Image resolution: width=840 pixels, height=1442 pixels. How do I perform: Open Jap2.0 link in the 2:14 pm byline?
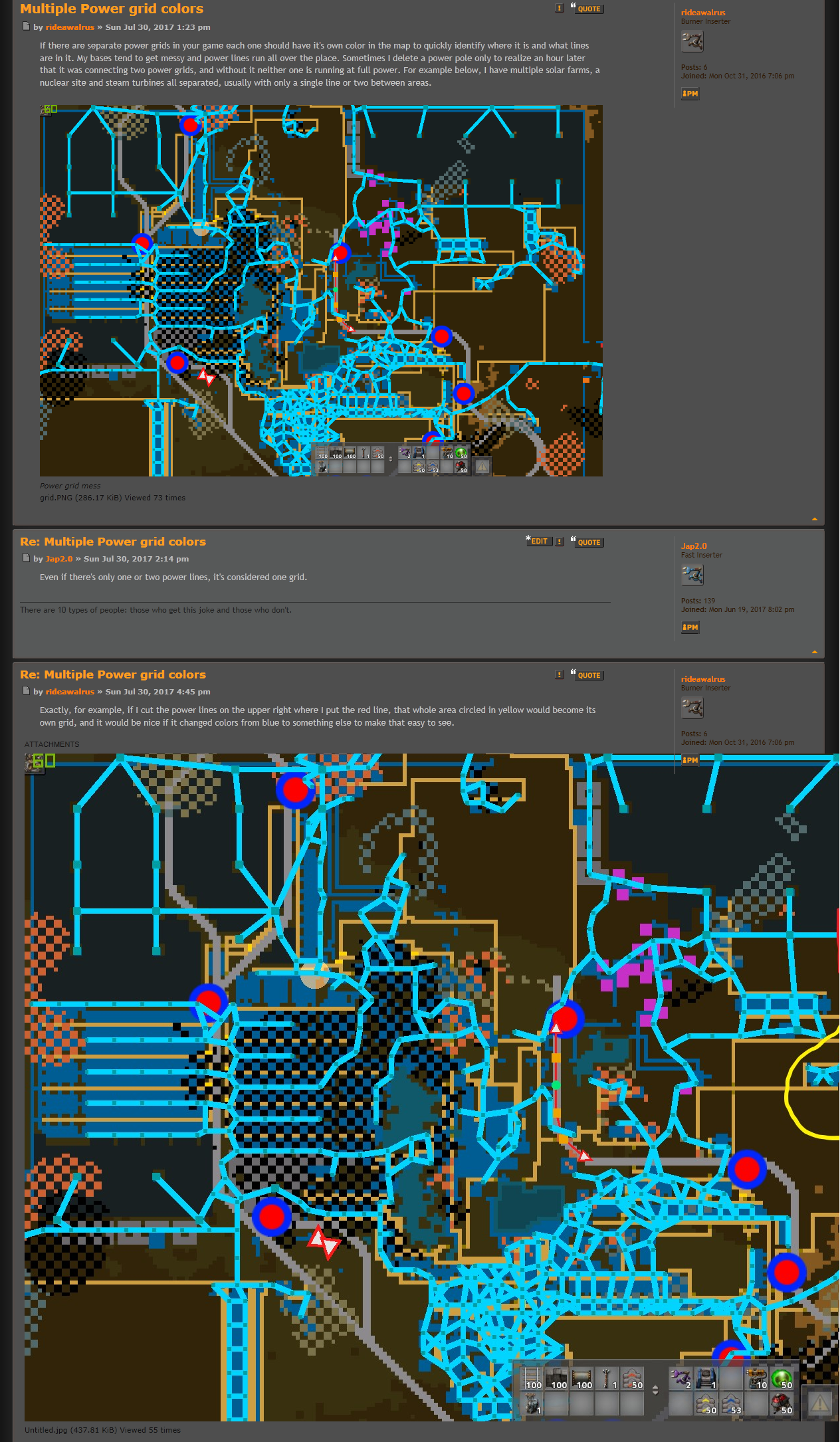coord(59,559)
